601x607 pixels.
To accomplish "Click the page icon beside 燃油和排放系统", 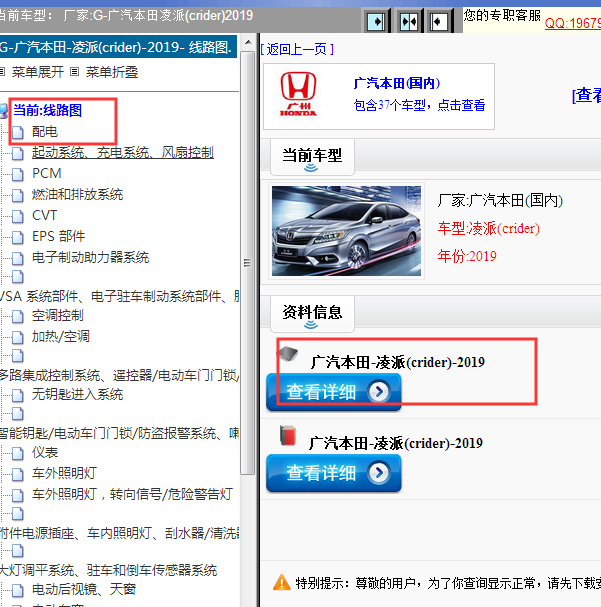I will point(17,195).
